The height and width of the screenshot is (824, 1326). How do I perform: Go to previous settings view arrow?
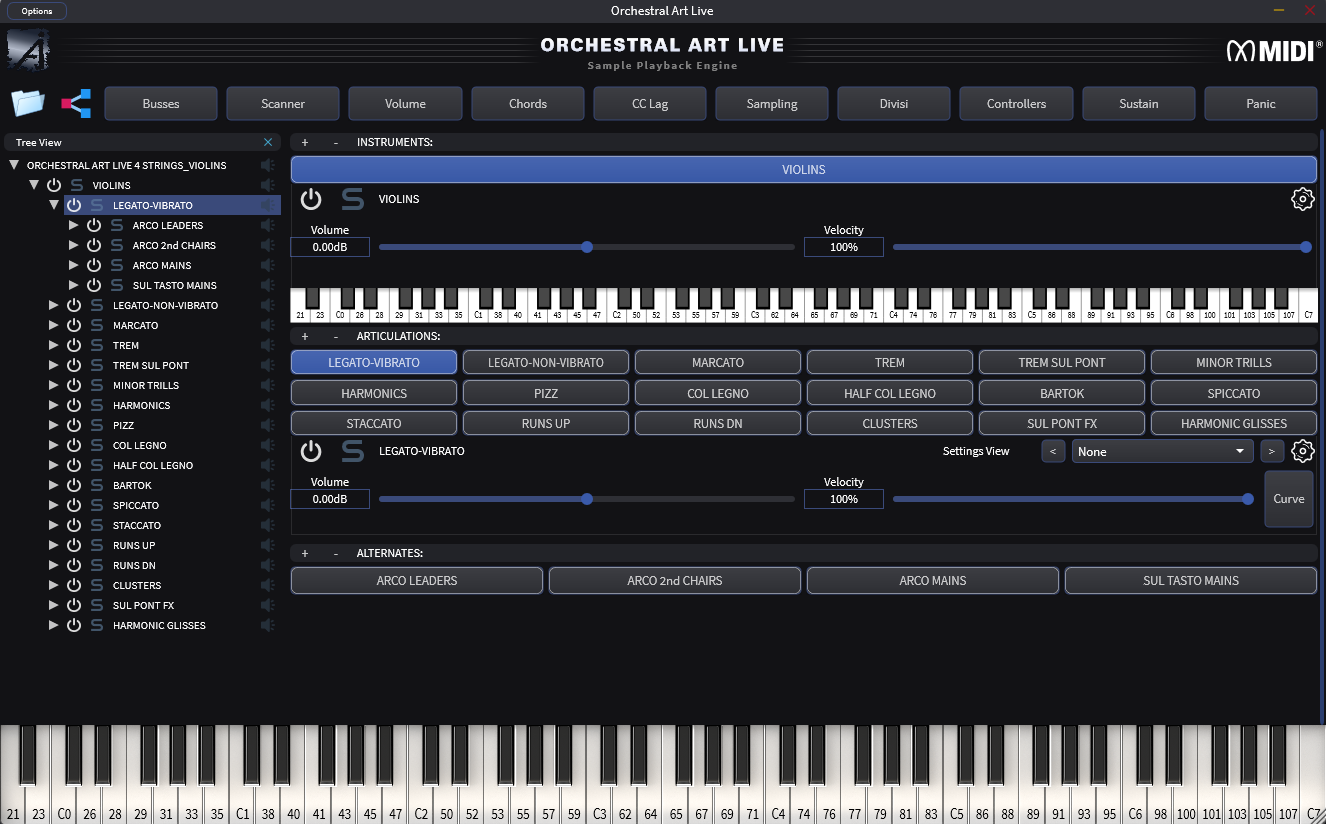coord(1053,451)
